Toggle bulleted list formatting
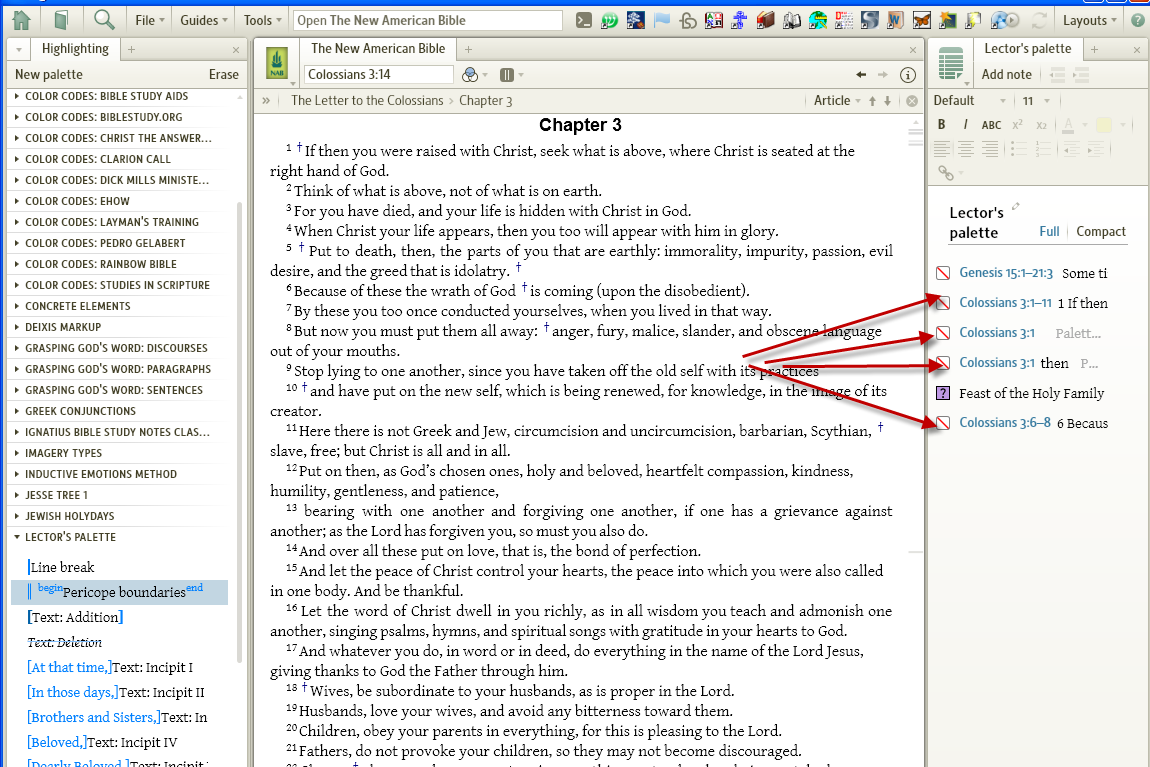1150x767 pixels. coord(1018,150)
